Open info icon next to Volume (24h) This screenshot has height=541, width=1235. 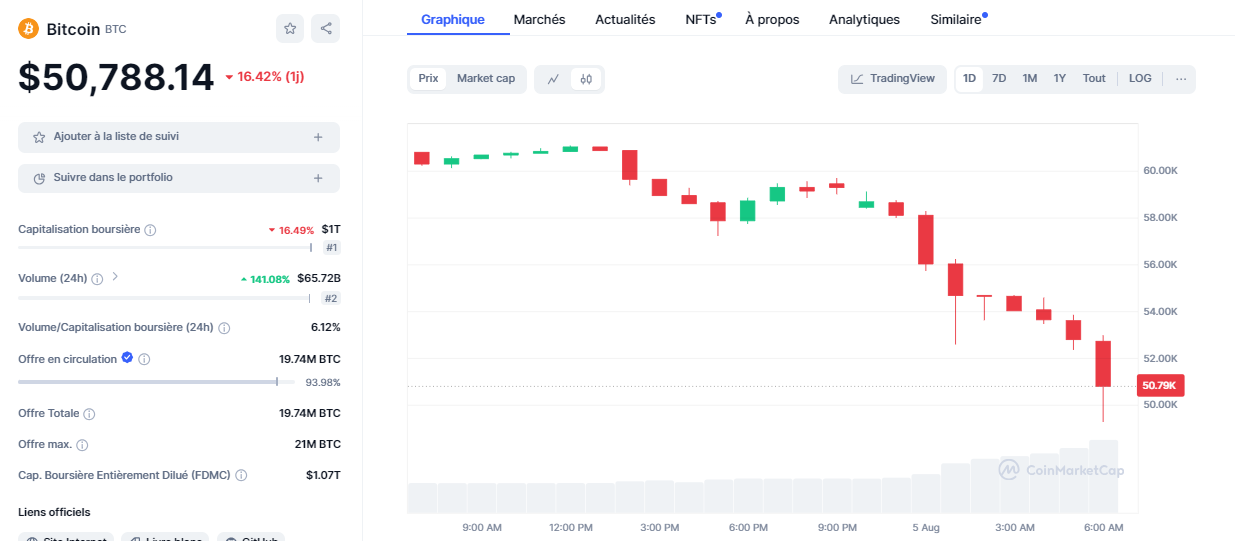click(97, 279)
